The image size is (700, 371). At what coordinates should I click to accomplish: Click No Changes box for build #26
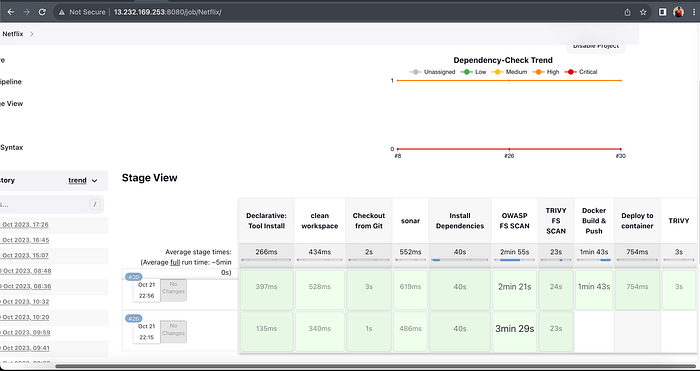pos(173,332)
